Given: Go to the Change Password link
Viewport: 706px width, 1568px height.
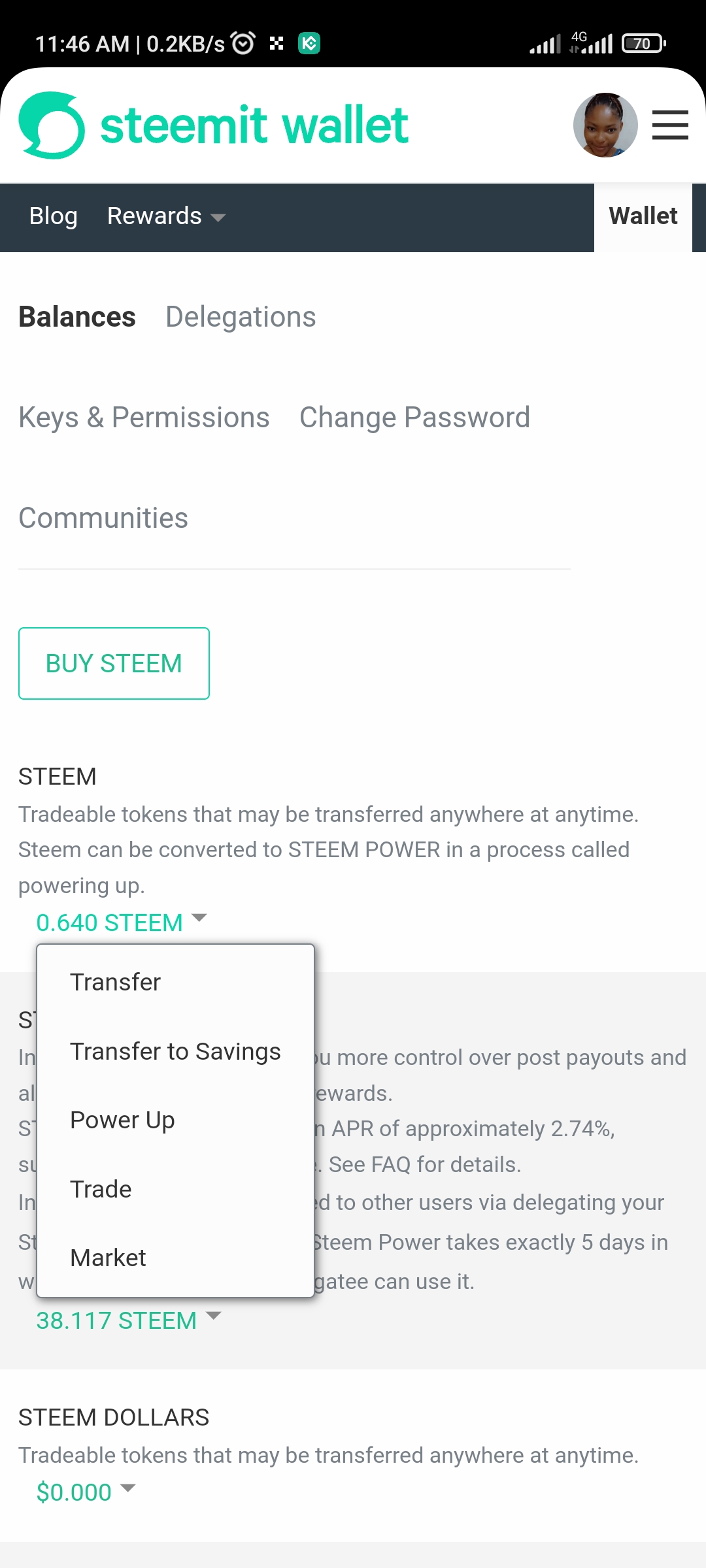Looking at the screenshot, I should click(414, 417).
